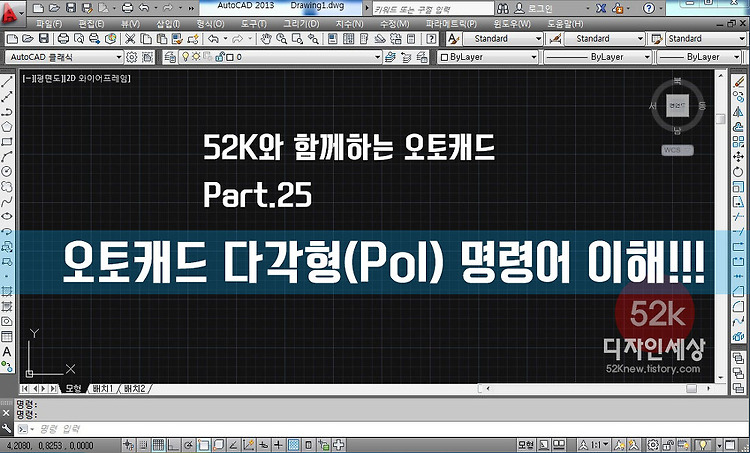This screenshot has width=750, height=453.
Task: Open the QuickCalc calculator icon
Action: (411, 39)
